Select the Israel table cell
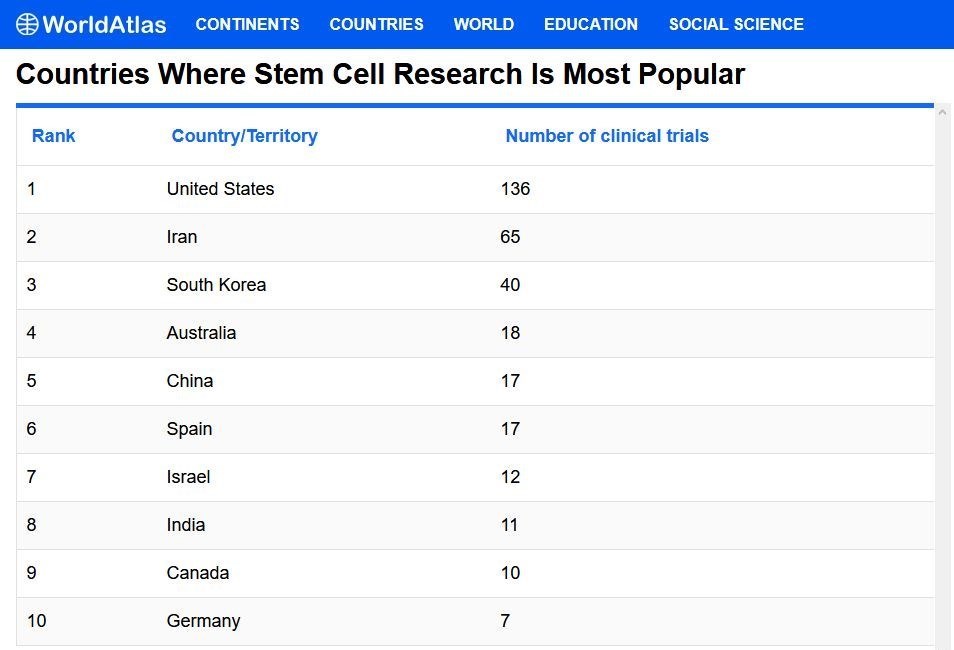Screen dimensions: 954x650 click(188, 477)
